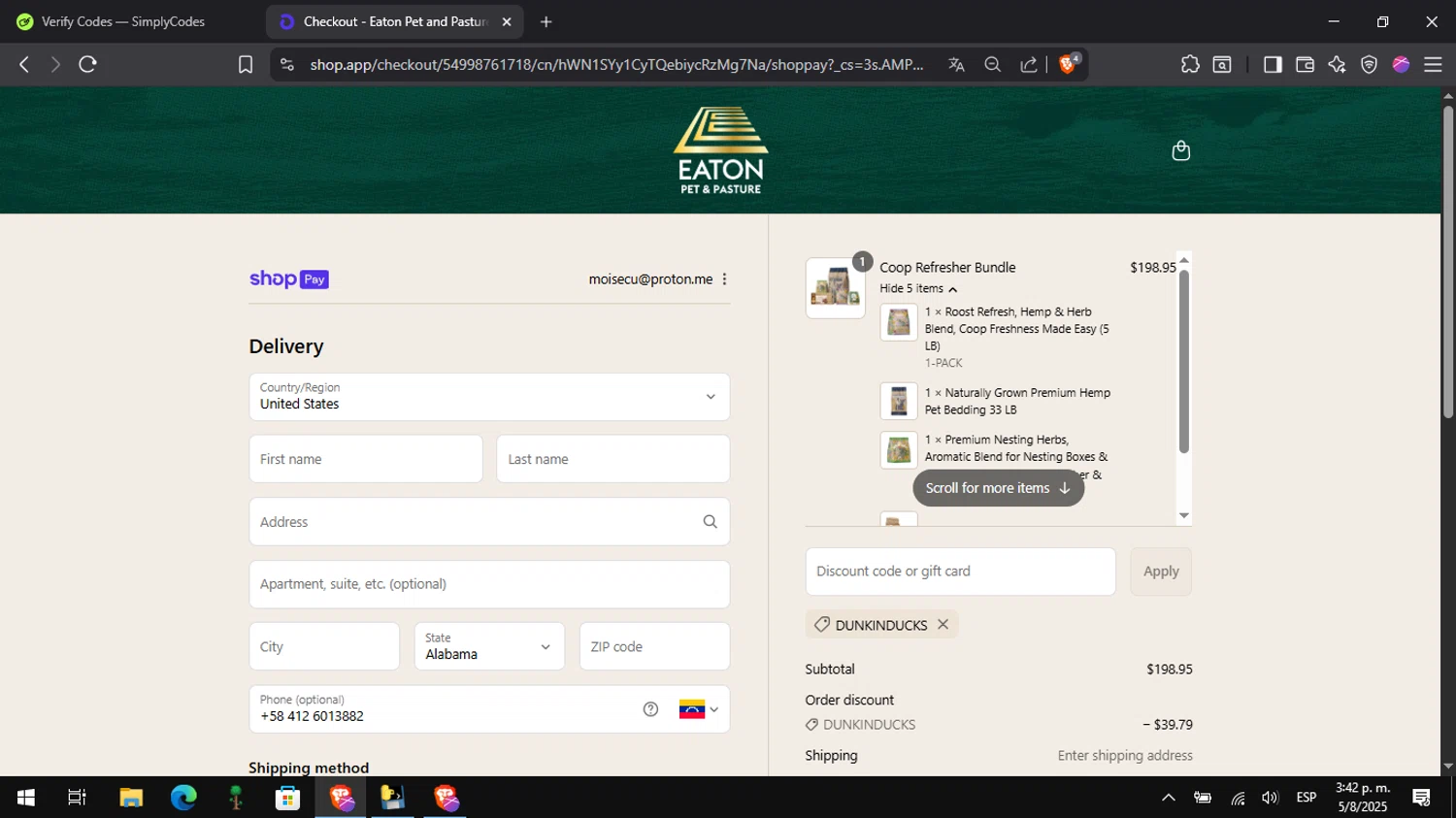Screen dimensions: 1456x818
Task: Click the order items list scrollbar thumb
Action: pos(1183,361)
